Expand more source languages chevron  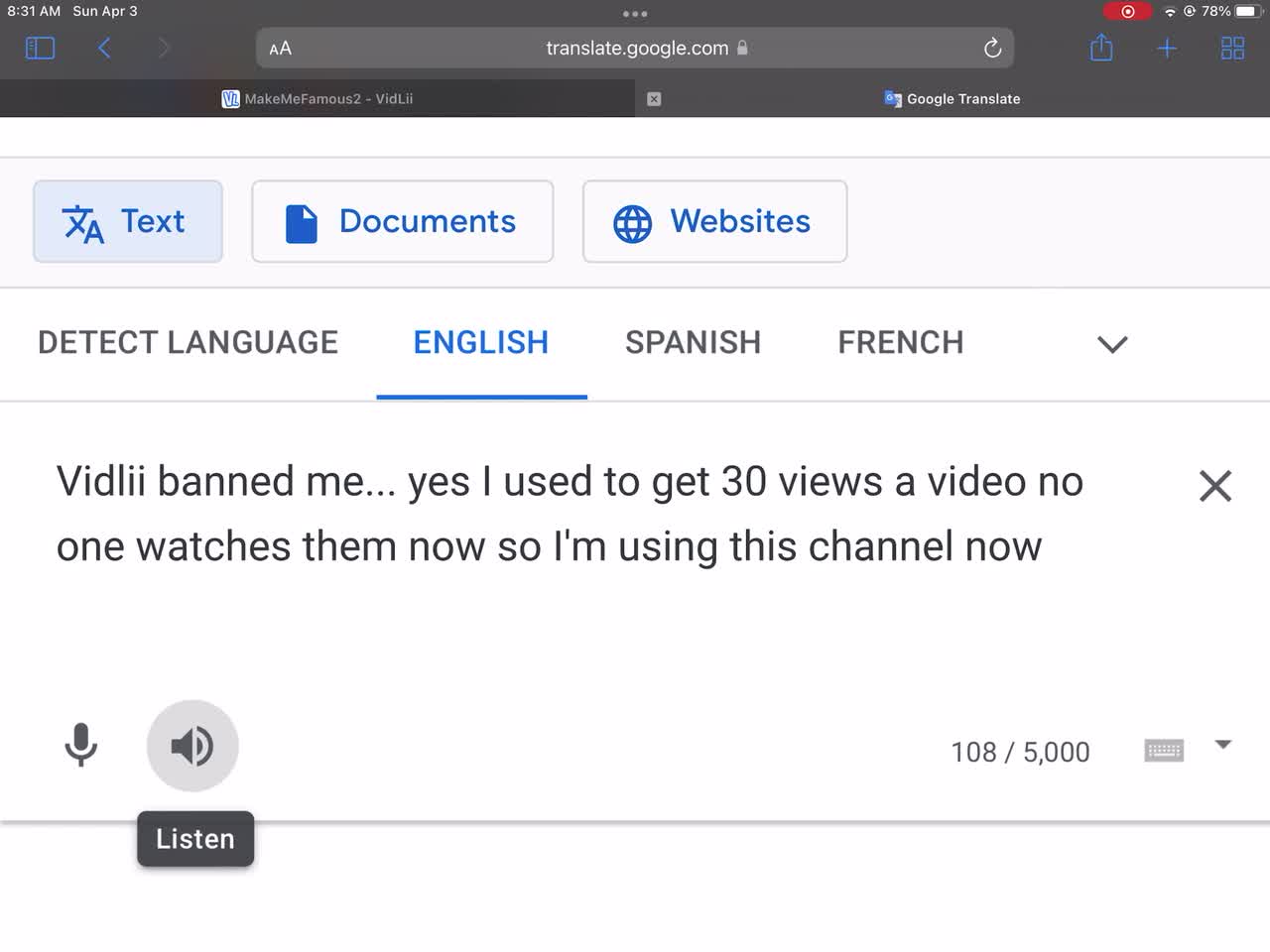(1112, 344)
